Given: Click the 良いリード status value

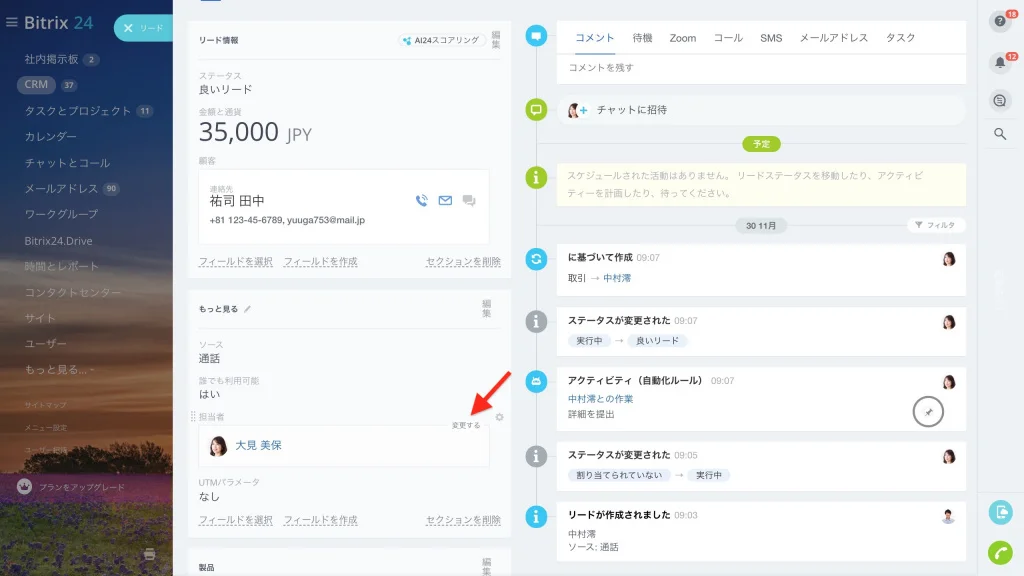Looking at the screenshot, I should [225, 89].
